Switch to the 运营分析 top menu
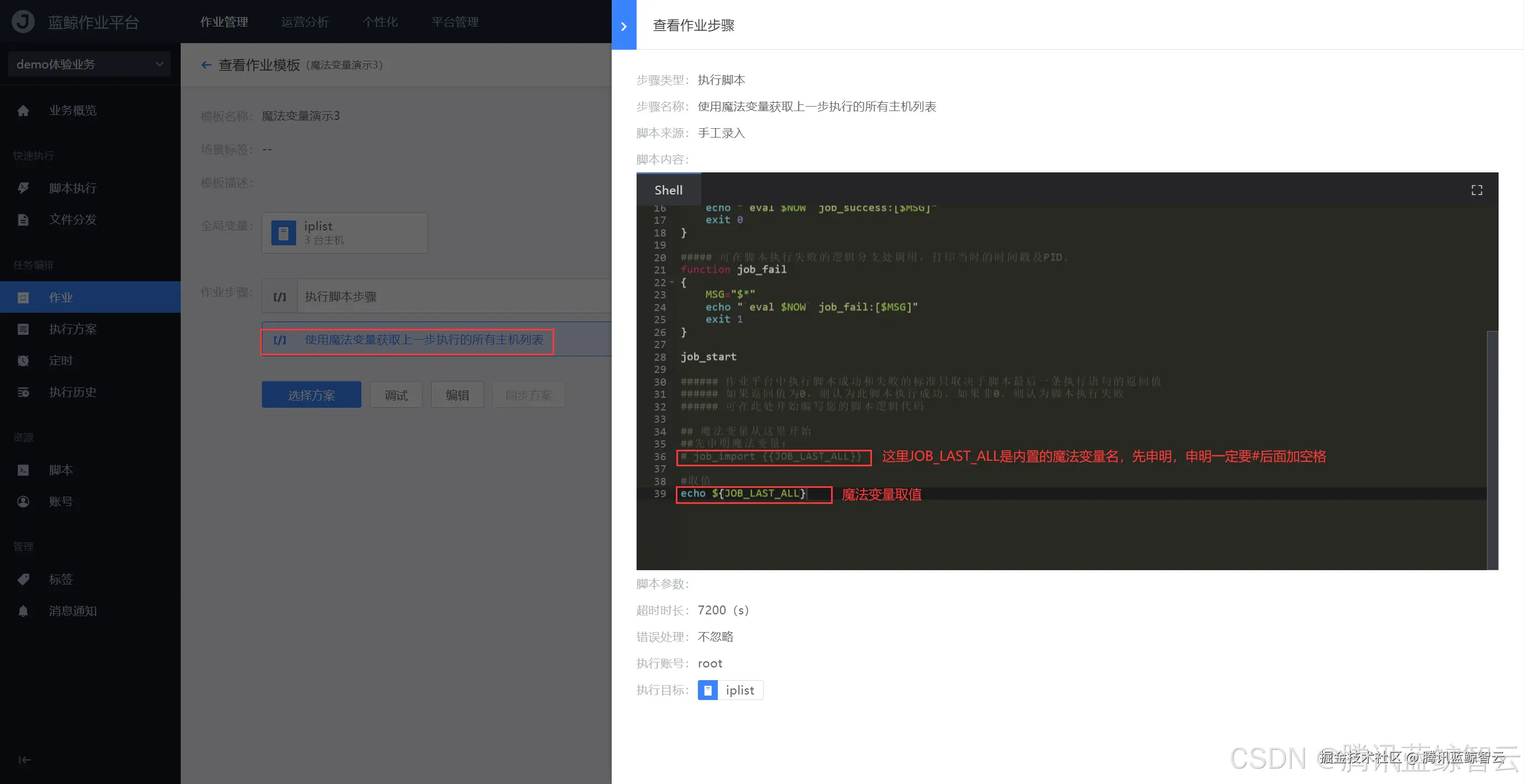This screenshot has height=784, width=1524. coord(304,22)
